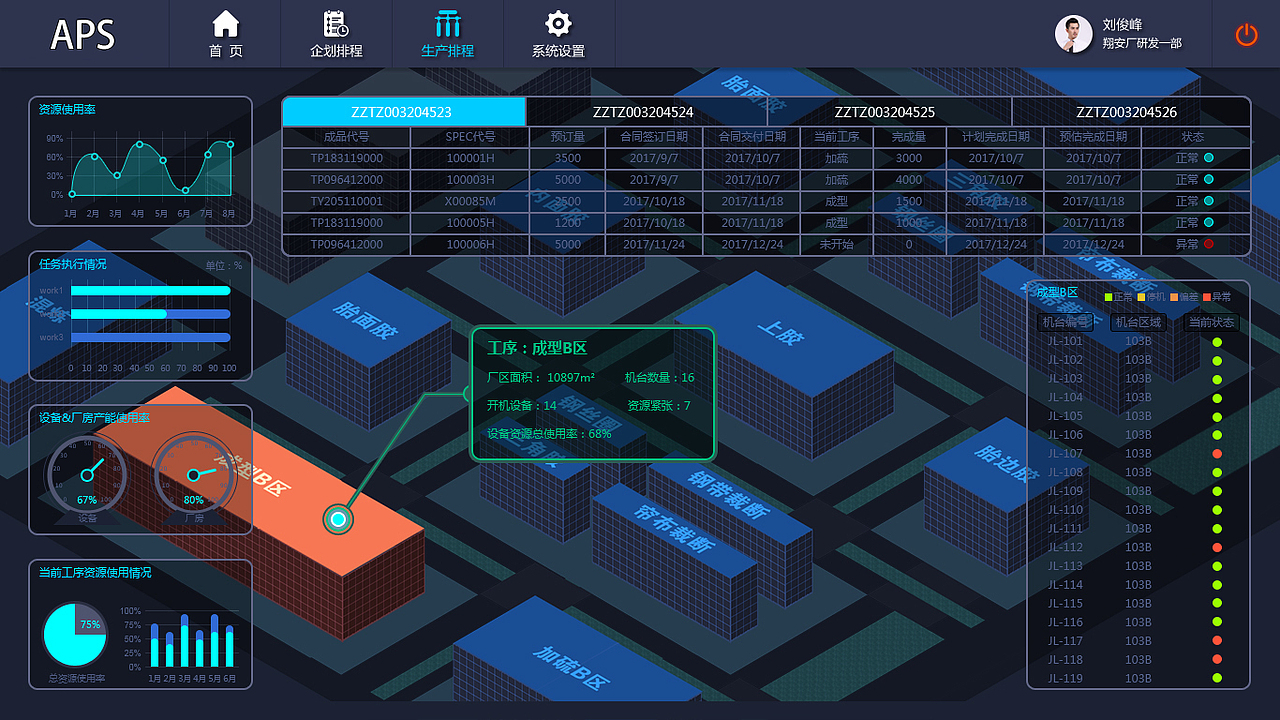Switch to order tab ZZTZ003204525
This screenshot has height=720, width=1280.
[888, 112]
